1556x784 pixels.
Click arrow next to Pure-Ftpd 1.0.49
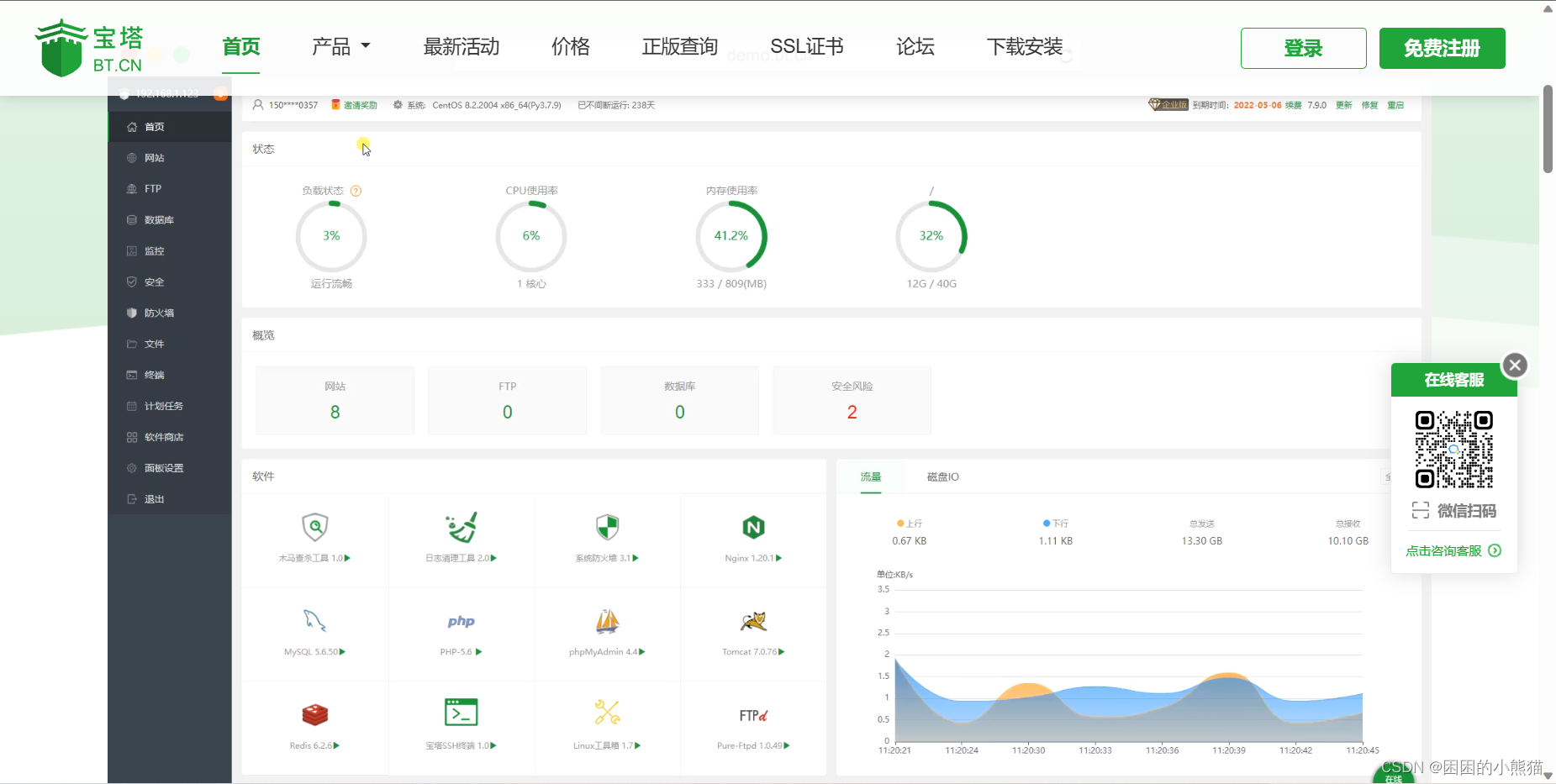pos(787,745)
